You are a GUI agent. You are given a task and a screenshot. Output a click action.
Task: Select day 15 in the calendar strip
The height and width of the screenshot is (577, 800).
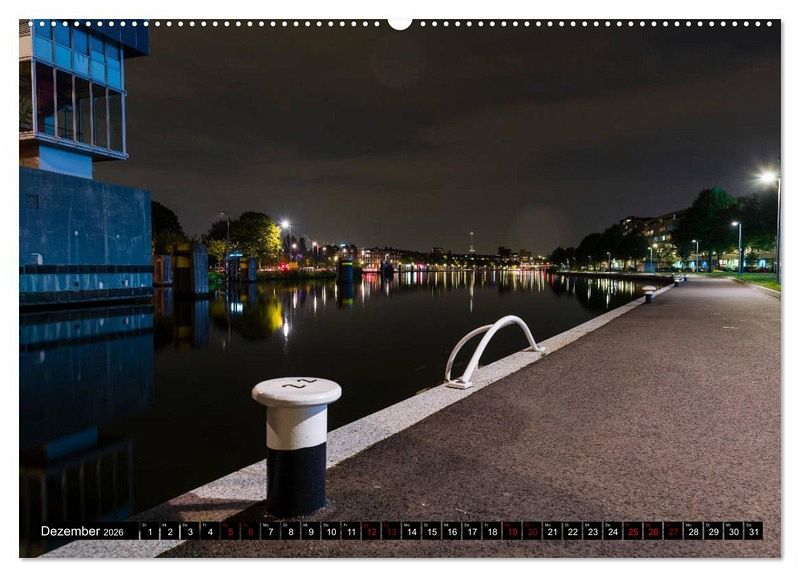432,531
